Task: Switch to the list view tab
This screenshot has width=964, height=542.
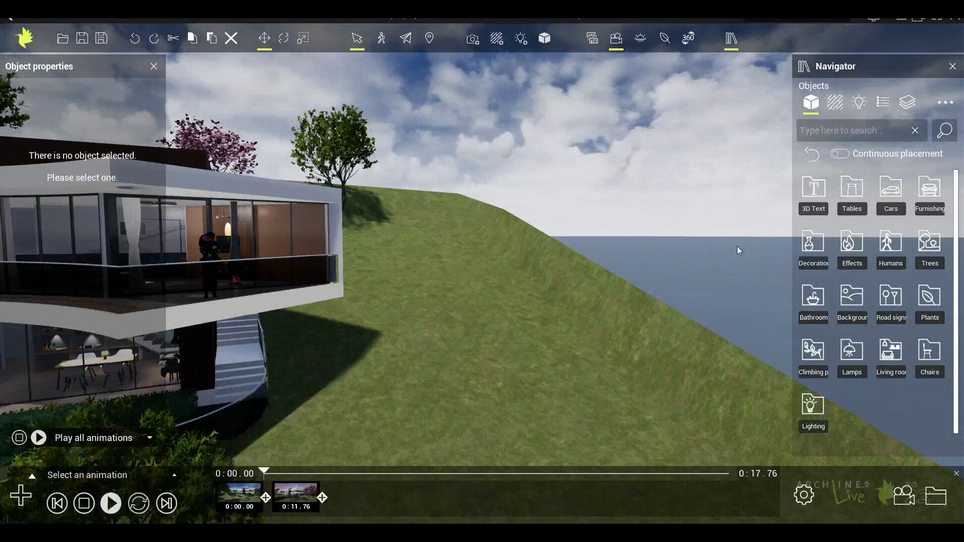Action: [883, 102]
